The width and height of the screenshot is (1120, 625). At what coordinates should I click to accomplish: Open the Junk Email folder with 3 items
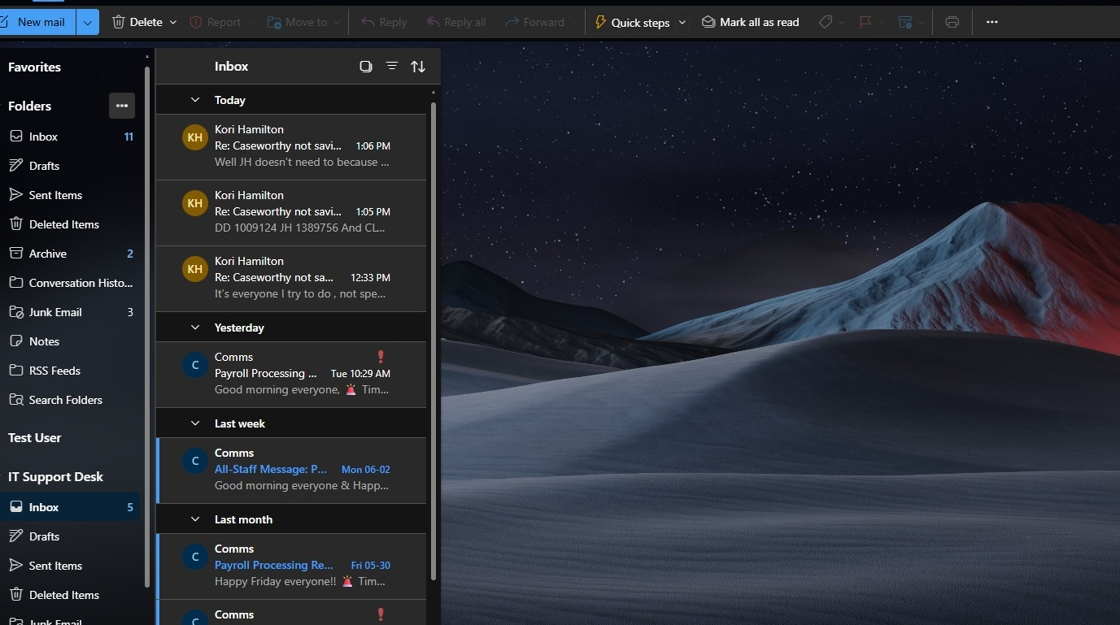(x=71, y=312)
